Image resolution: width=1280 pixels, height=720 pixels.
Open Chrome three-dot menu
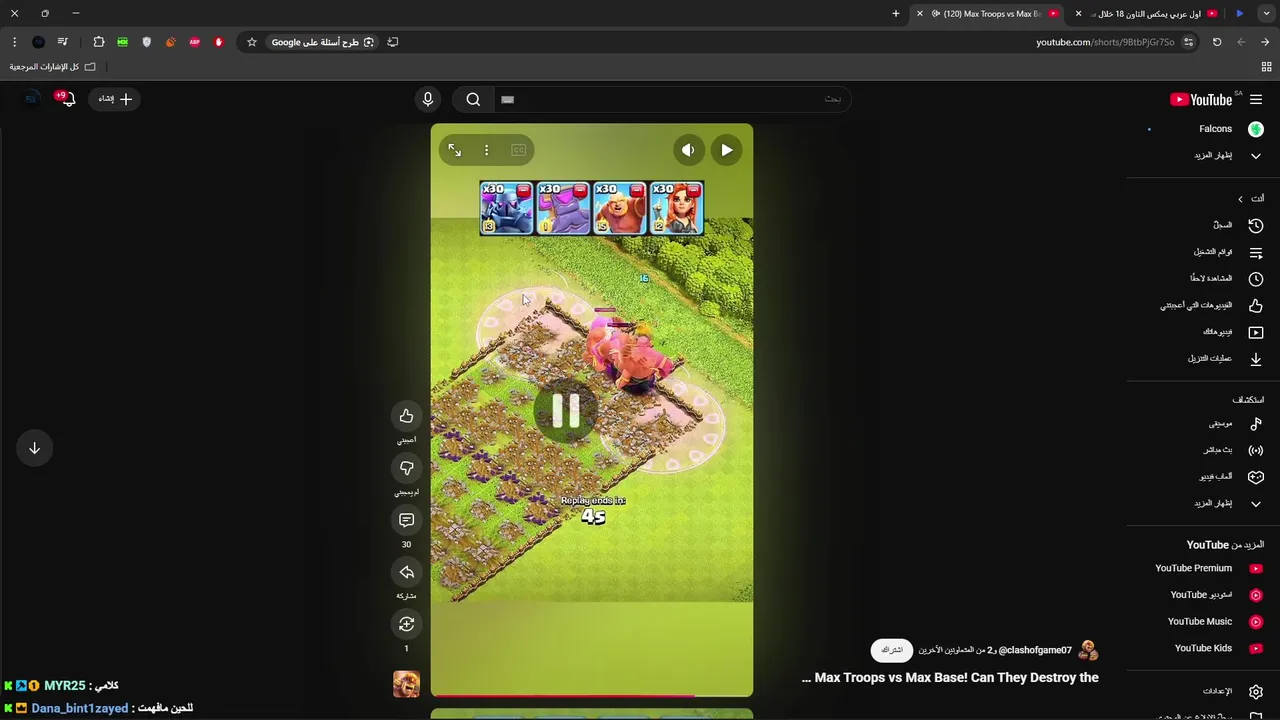(14, 42)
